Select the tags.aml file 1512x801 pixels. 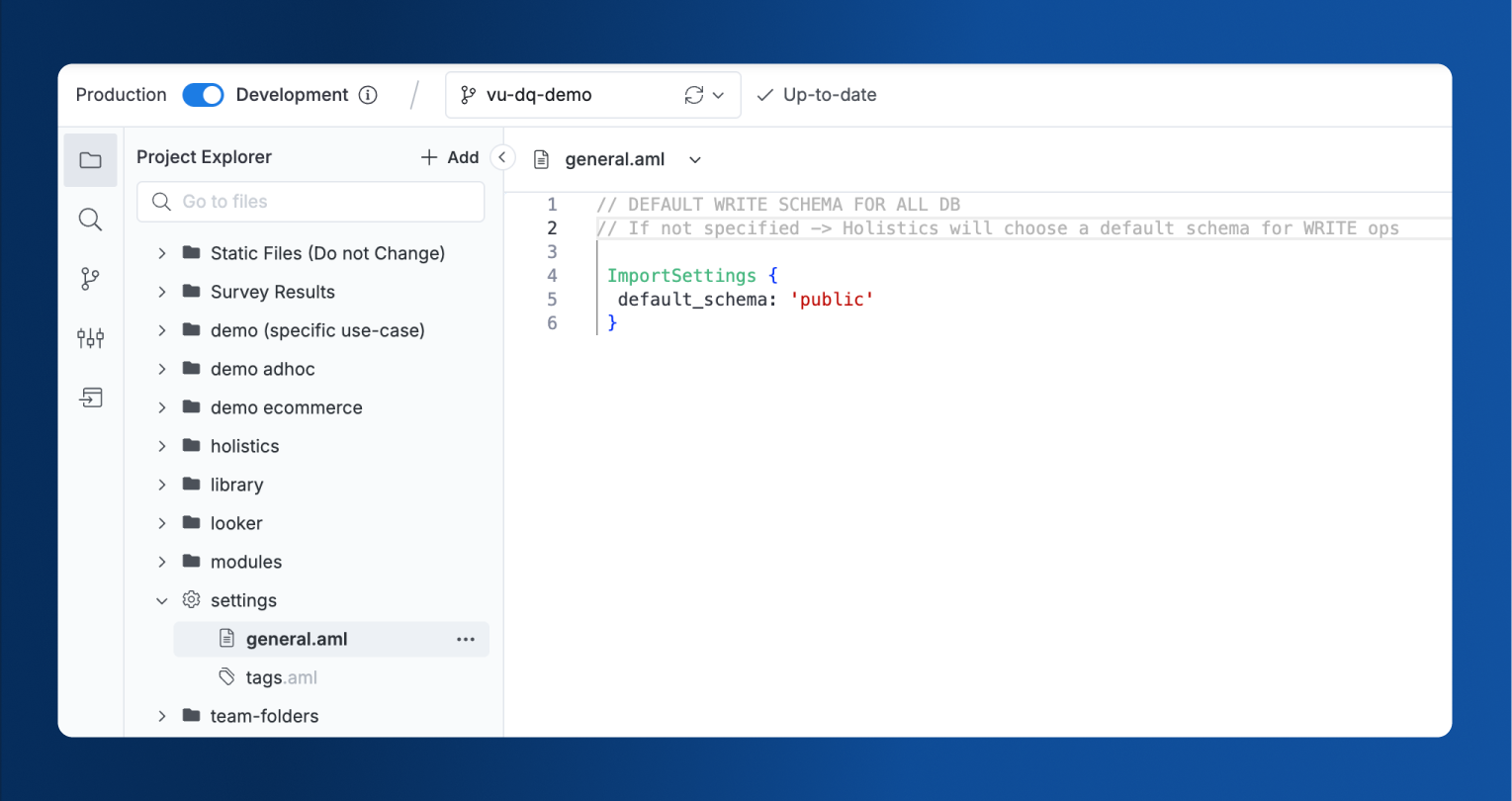coord(281,677)
